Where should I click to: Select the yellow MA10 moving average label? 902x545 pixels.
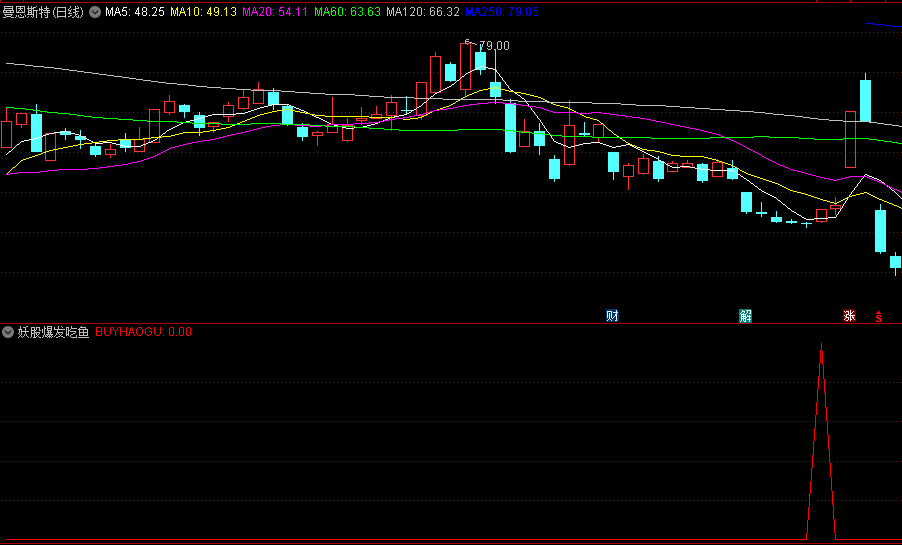[203, 12]
